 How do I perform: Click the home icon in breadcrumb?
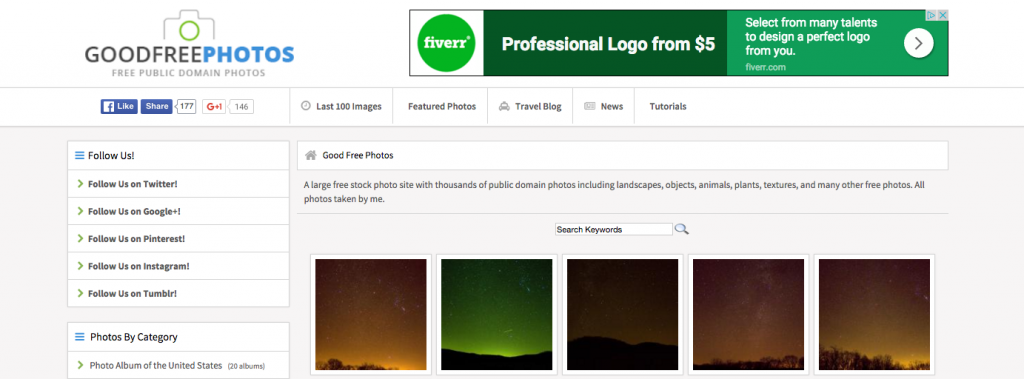311,156
